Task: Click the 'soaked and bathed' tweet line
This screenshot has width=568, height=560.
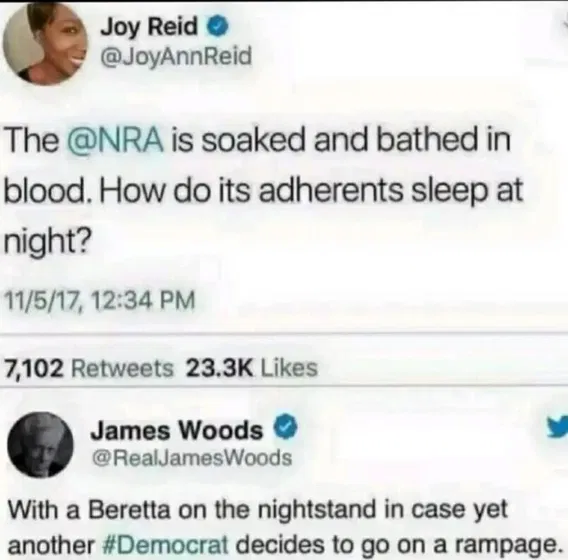Action: (x=258, y=141)
